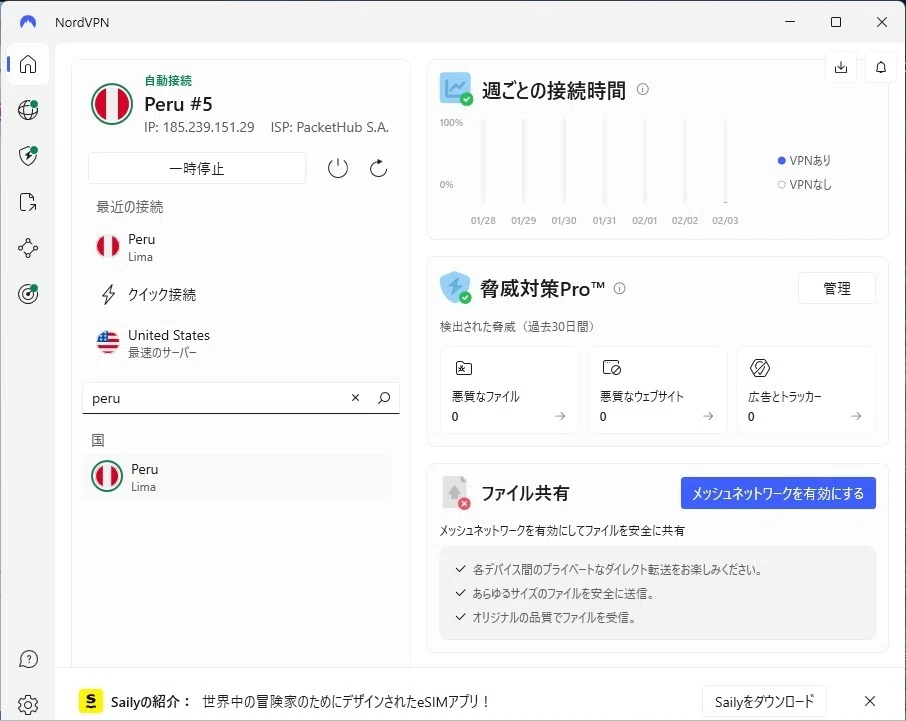The image size is (906, 721).
Task: Open the file sharing sidebar icon
Action: (28, 202)
